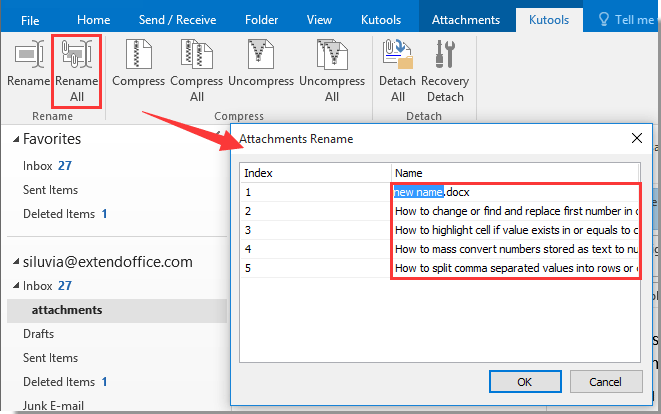Click the 'new name.docx' name field
This screenshot has height=414, width=661.
click(514, 191)
